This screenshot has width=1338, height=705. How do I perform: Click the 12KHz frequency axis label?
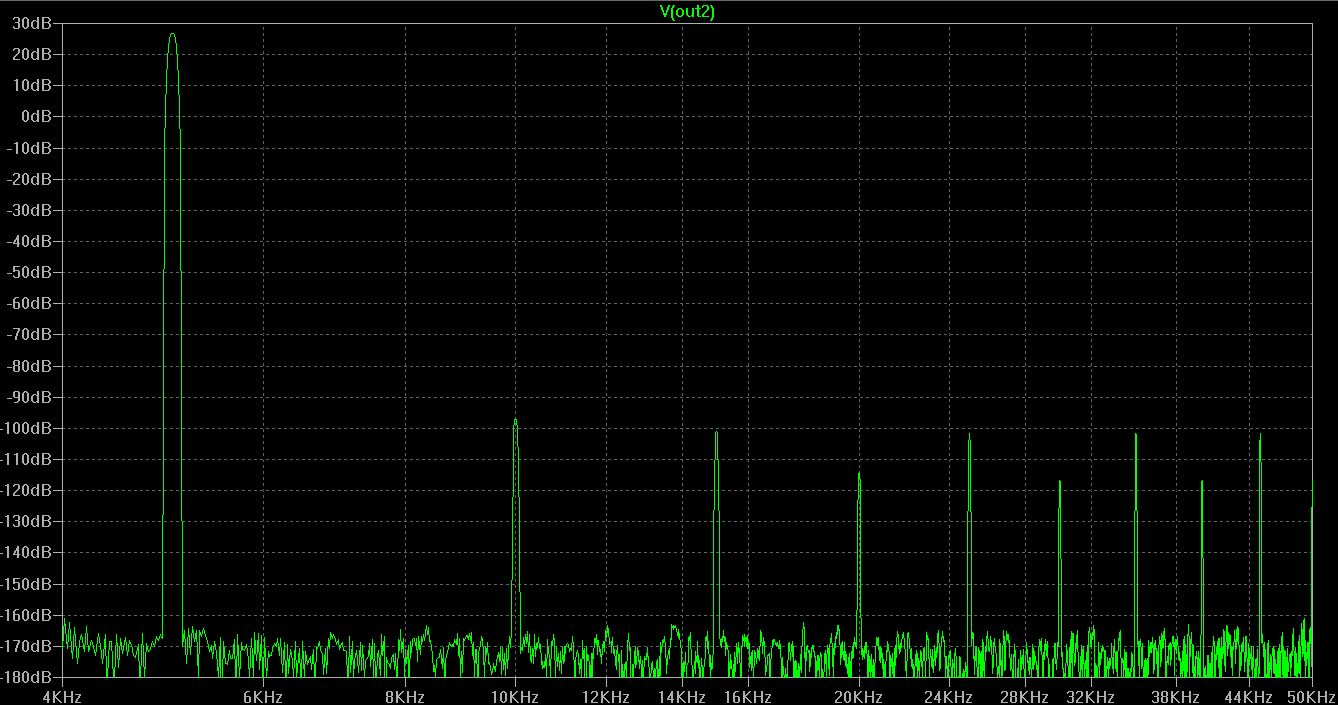605,696
